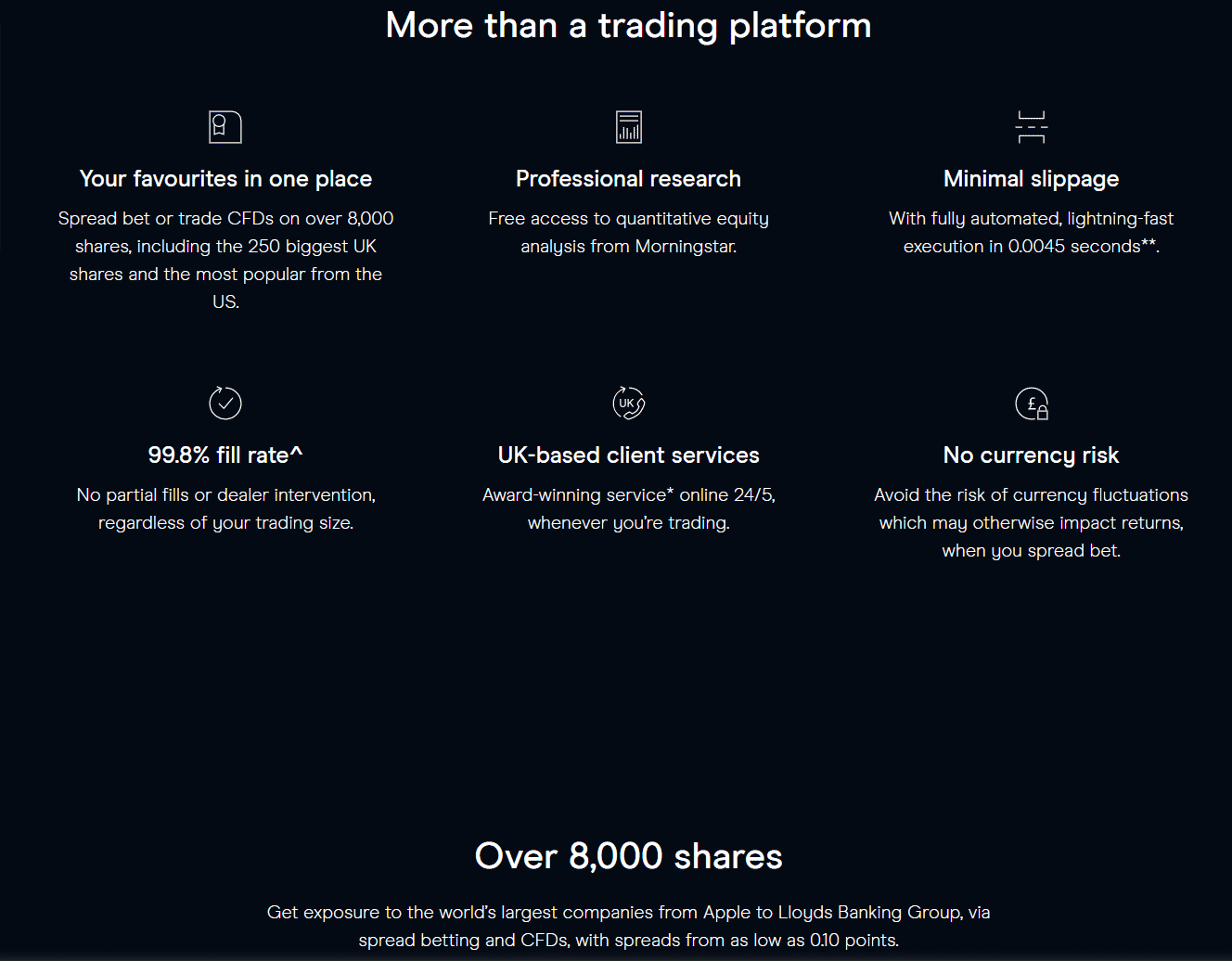Select the '99.8% fill rate^' heading
This screenshot has height=961, width=1232.
pos(225,455)
